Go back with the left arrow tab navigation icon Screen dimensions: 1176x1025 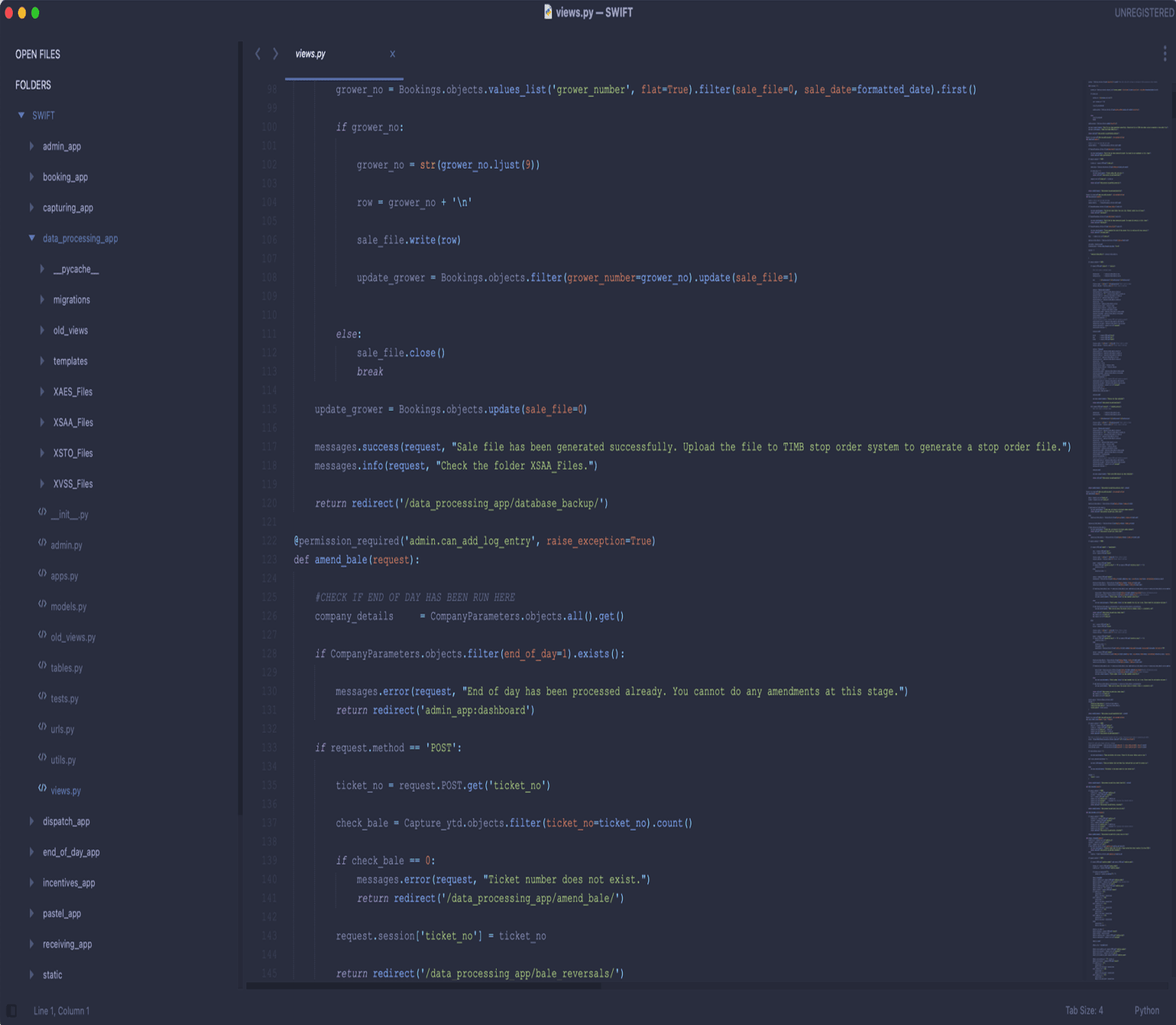pos(258,54)
